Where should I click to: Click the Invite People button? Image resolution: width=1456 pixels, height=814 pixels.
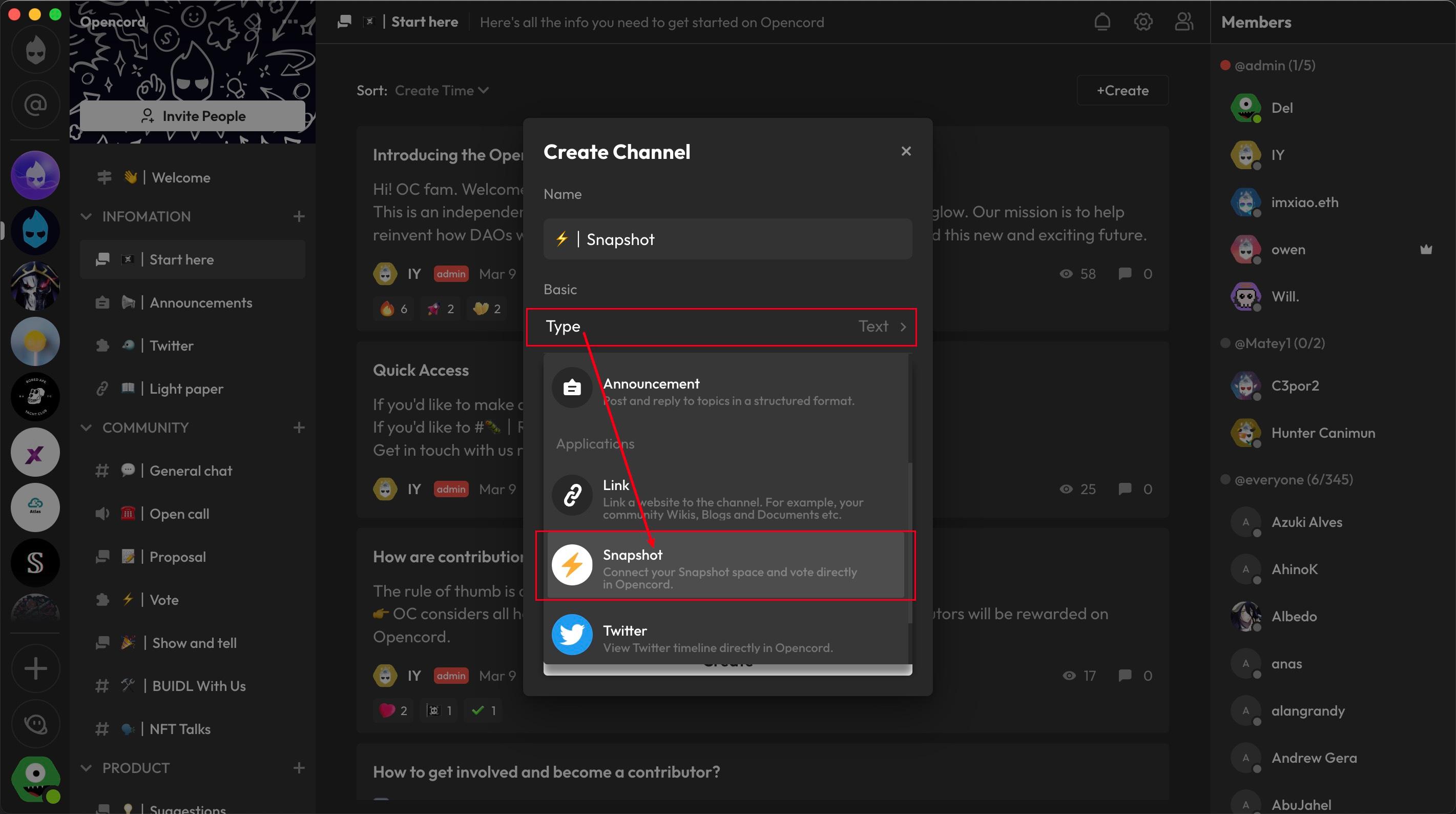point(193,116)
